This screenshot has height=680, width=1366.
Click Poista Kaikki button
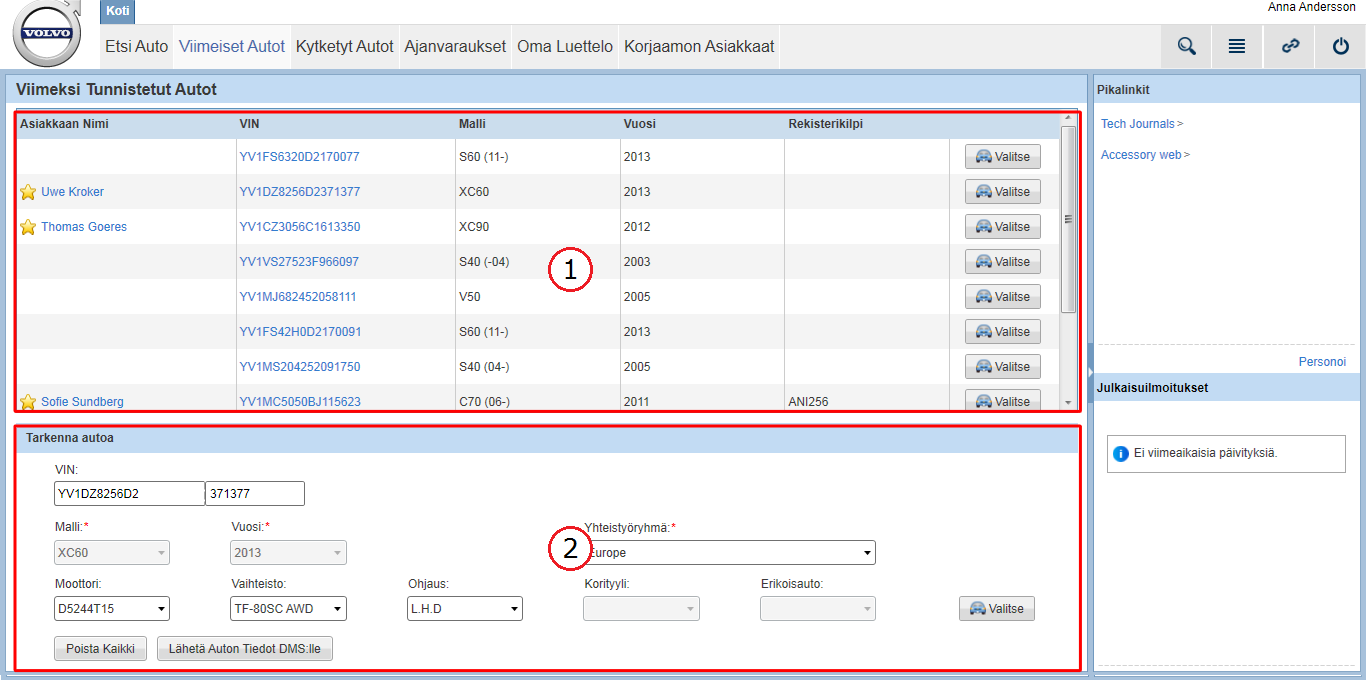[101, 648]
